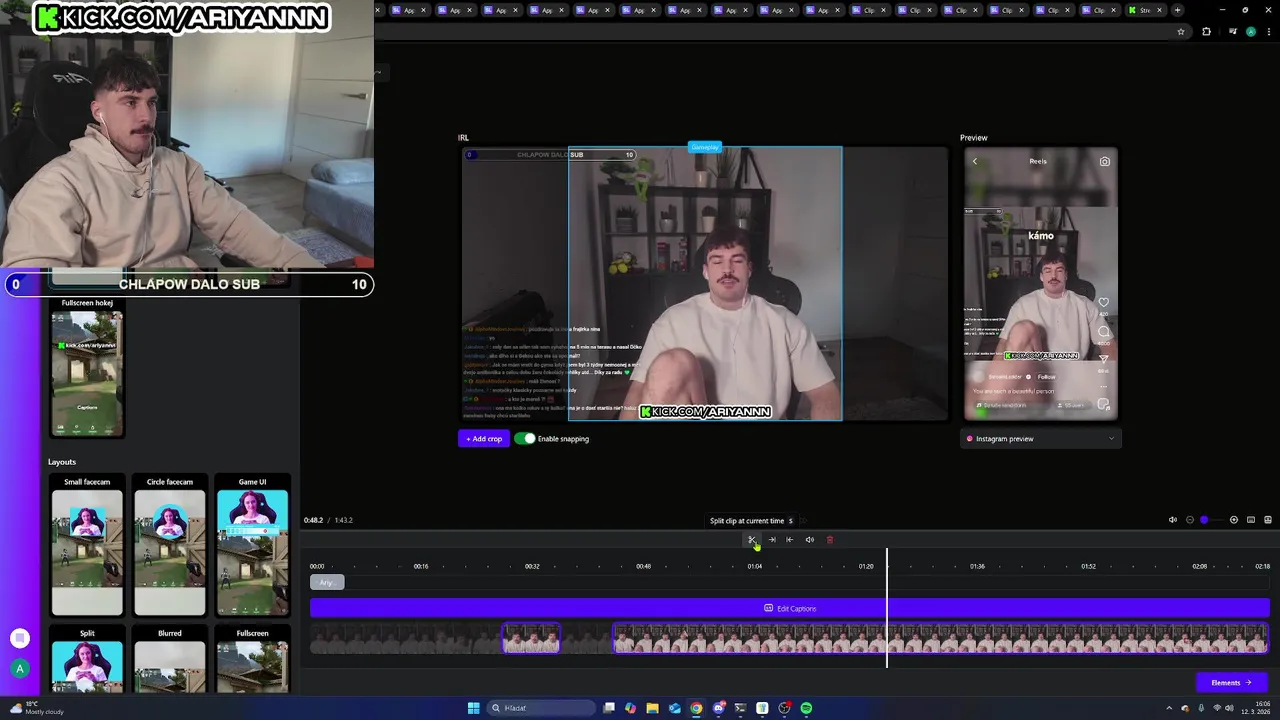Select the short purple-outlined timeline clip
The height and width of the screenshot is (720, 1280).
[x=531, y=638]
